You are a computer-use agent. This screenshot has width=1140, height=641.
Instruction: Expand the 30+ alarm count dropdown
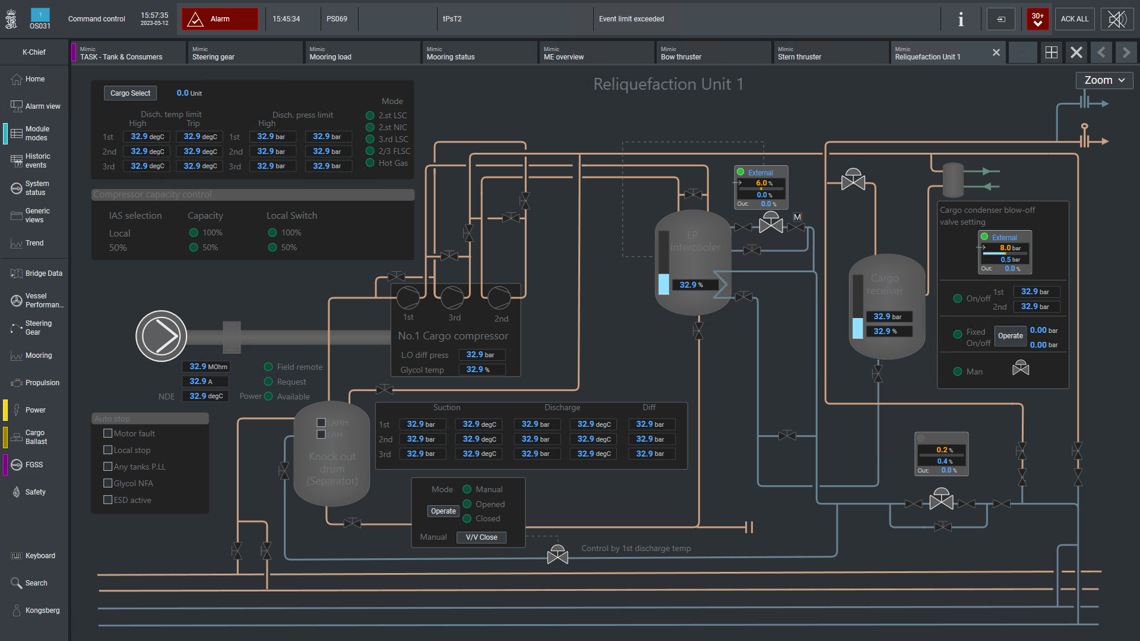click(1037, 19)
